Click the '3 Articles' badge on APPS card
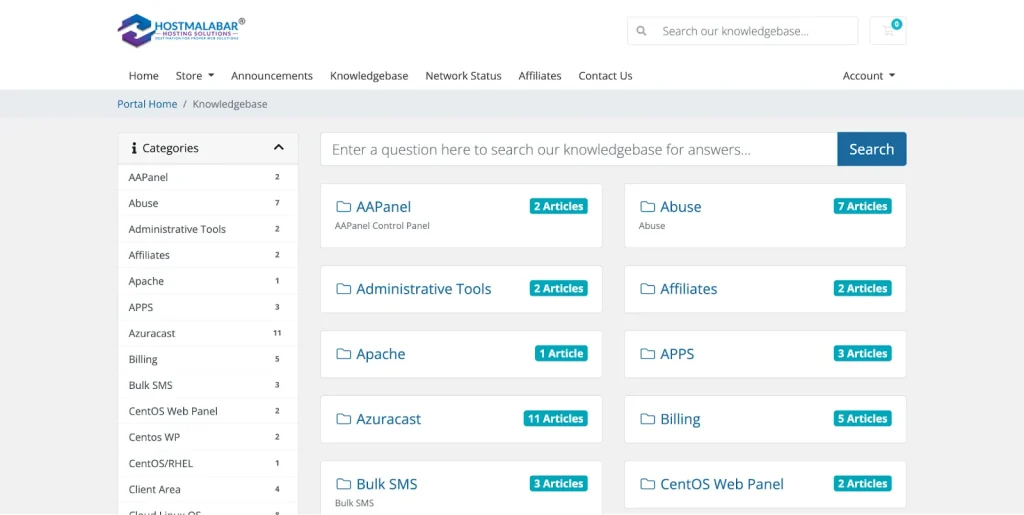The width and height of the screenshot is (1024, 515). point(863,353)
